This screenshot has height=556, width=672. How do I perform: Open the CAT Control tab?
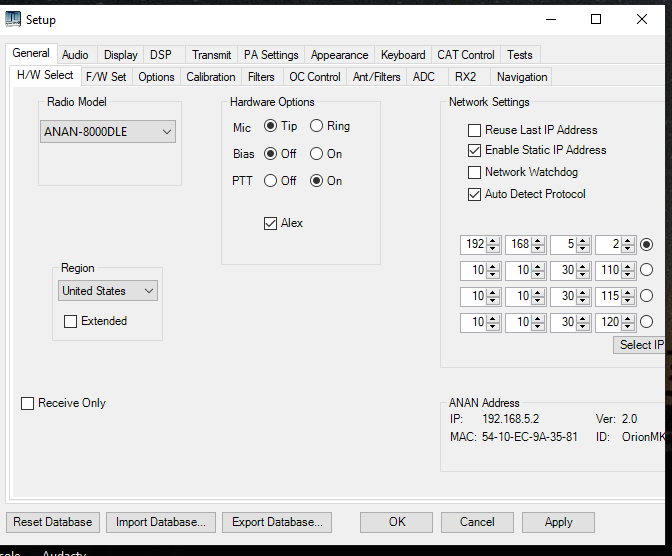(x=466, y=55)
